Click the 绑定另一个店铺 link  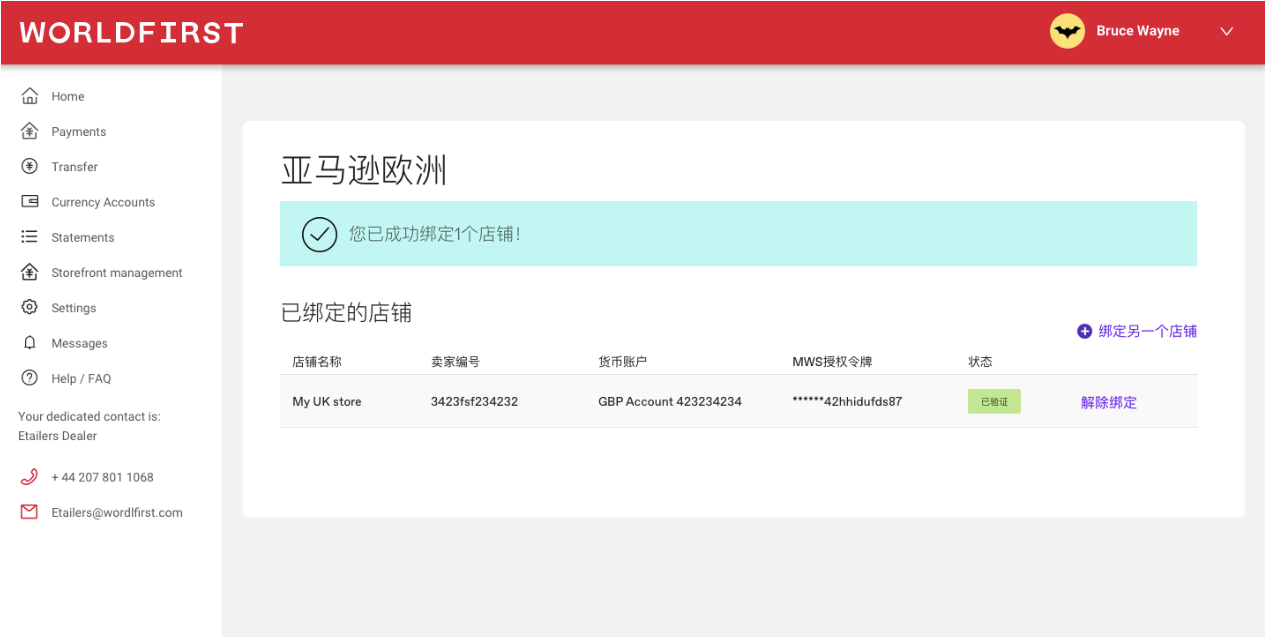coord(1147,331)
